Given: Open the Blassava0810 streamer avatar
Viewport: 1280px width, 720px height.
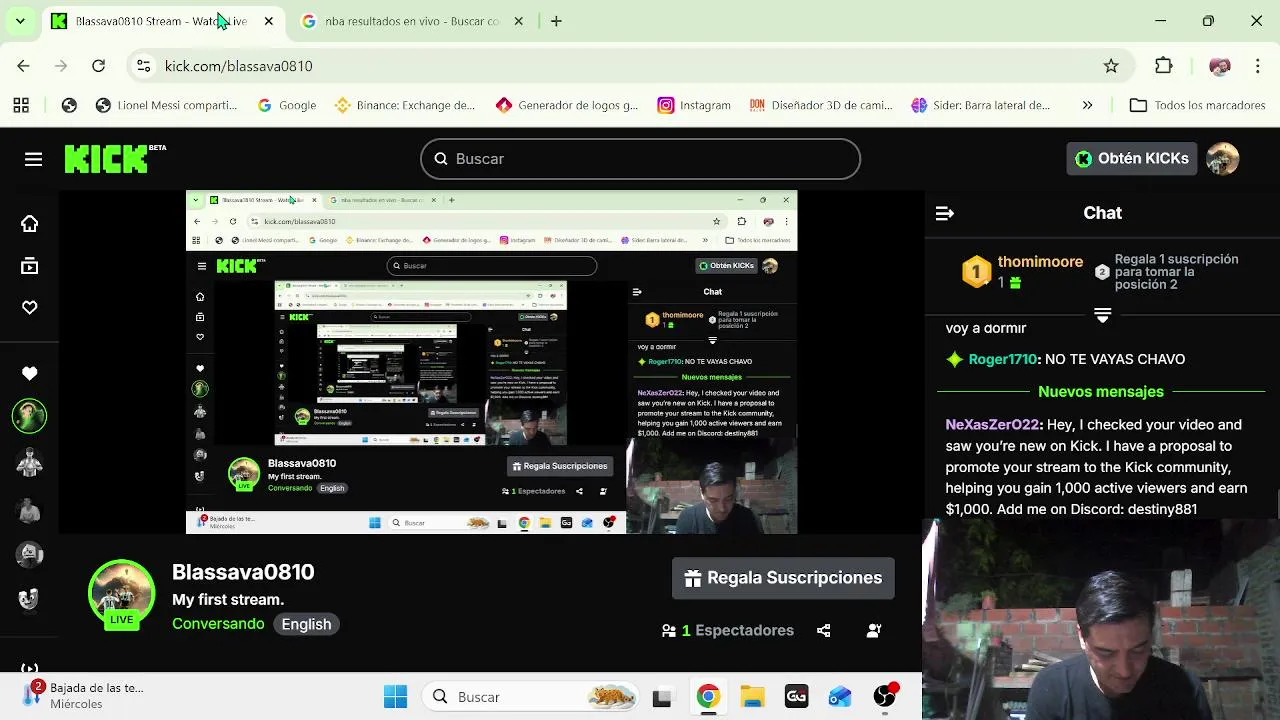Looking at the screenshot, I should 122,594.
